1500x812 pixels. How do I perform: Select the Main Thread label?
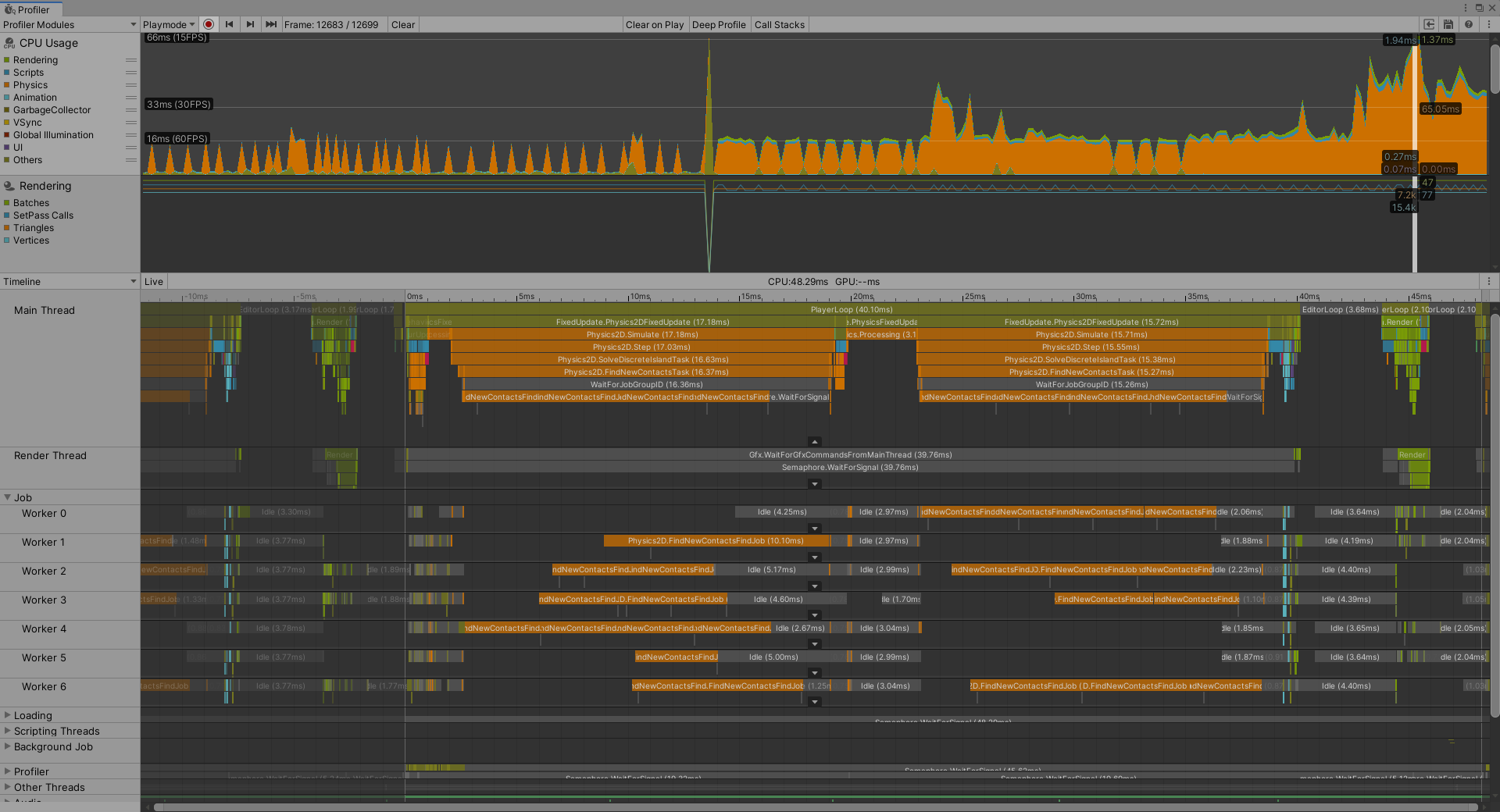[x=45, y=310]
